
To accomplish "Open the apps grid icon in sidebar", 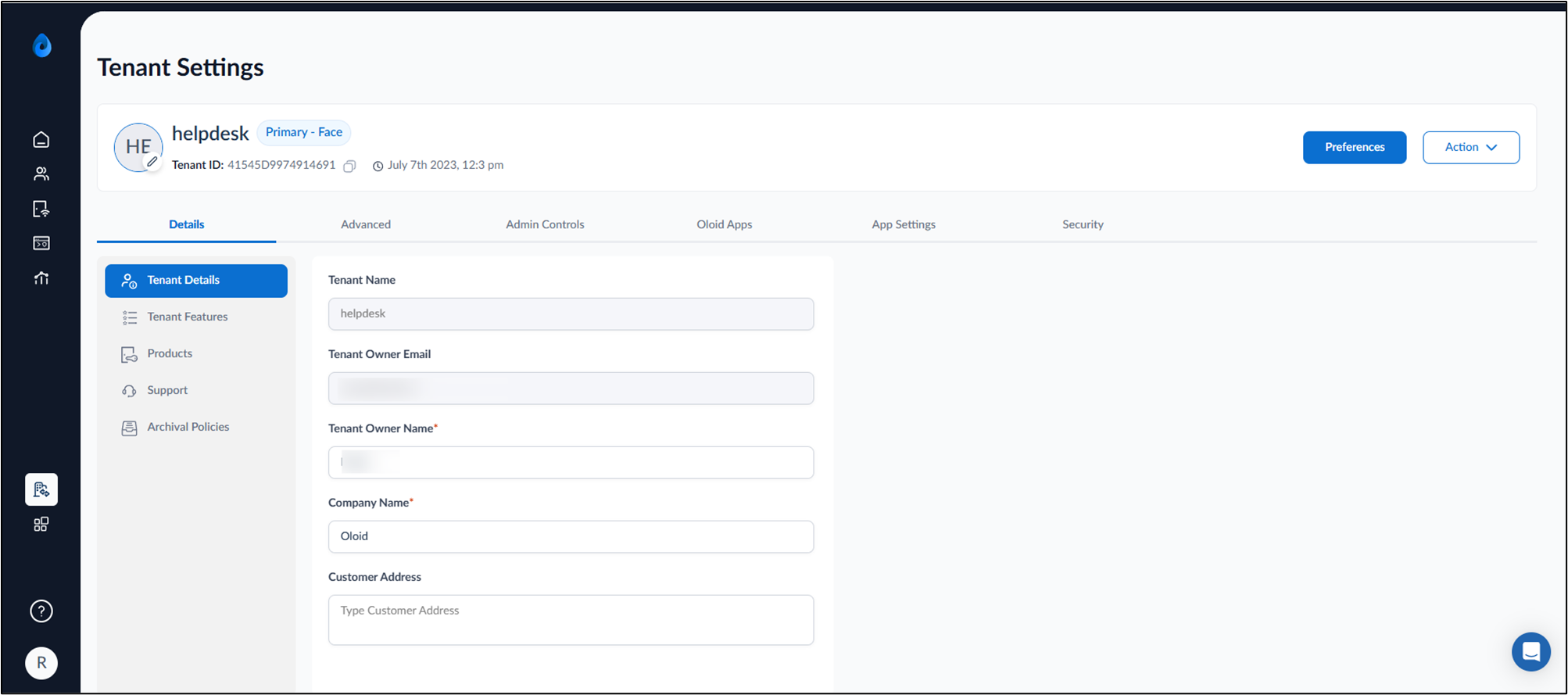I will pyautogui.click(x=41, y=525).
